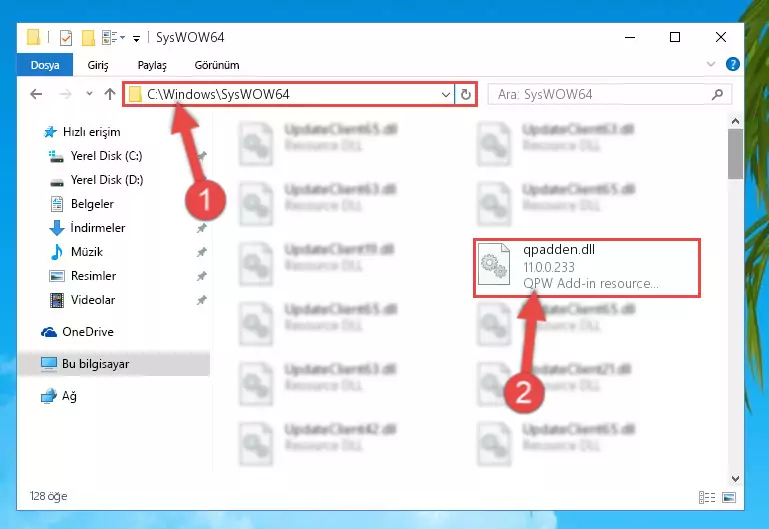This screenshot has width=769, height=529.
Task: Click pin icon next to İndirmeler
Action: point(201,228)
